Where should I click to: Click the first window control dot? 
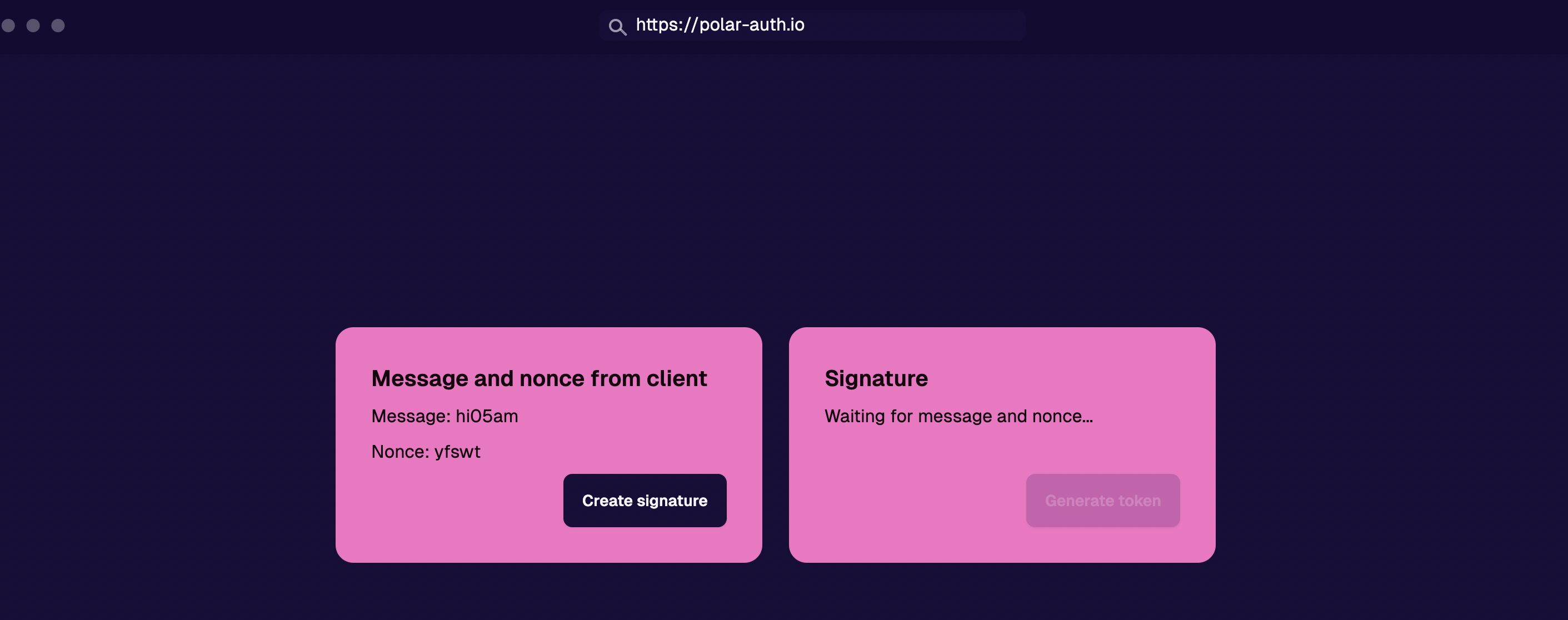[x=8, y=26]
